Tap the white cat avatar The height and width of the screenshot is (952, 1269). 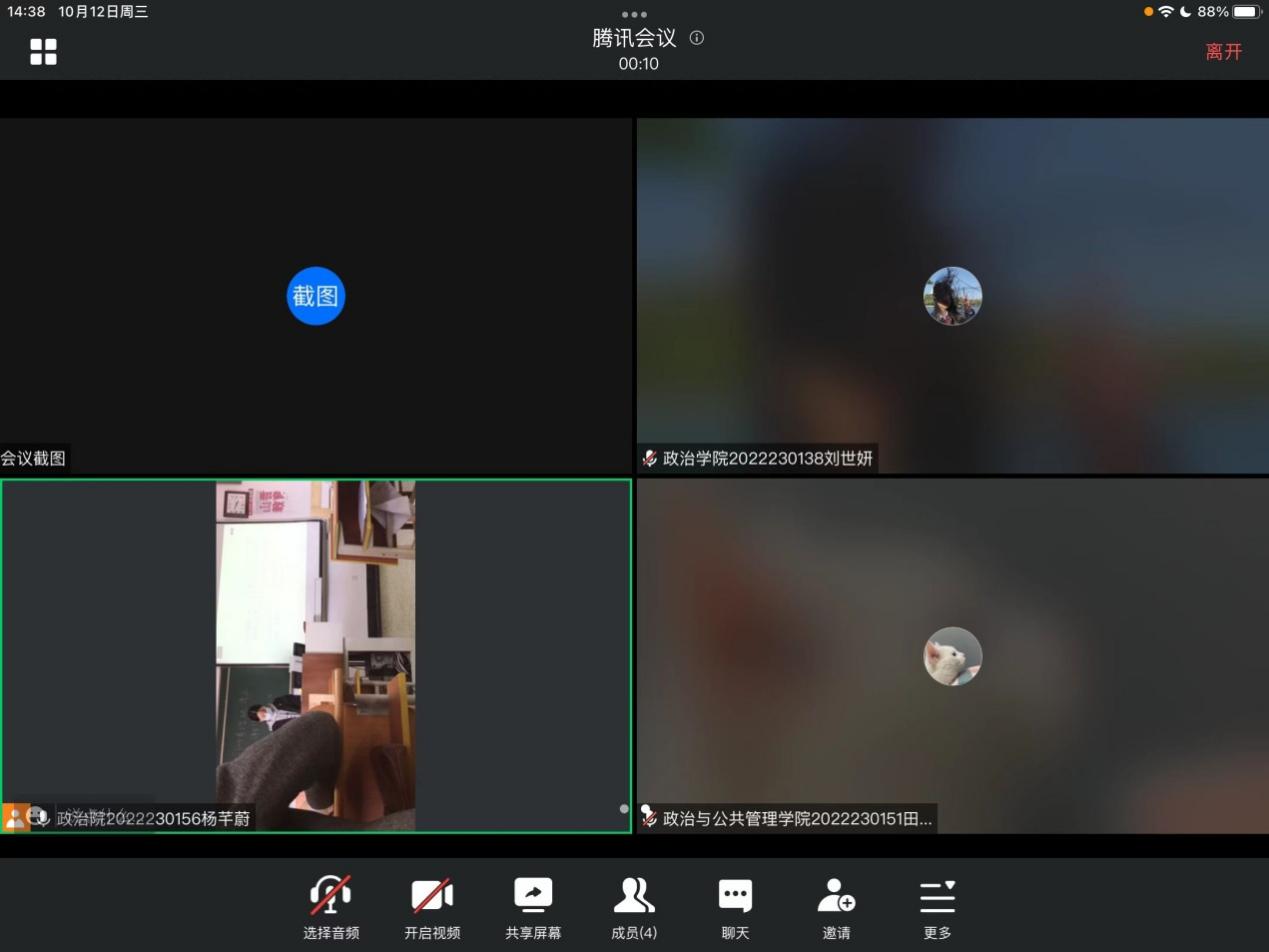(952, 656)
